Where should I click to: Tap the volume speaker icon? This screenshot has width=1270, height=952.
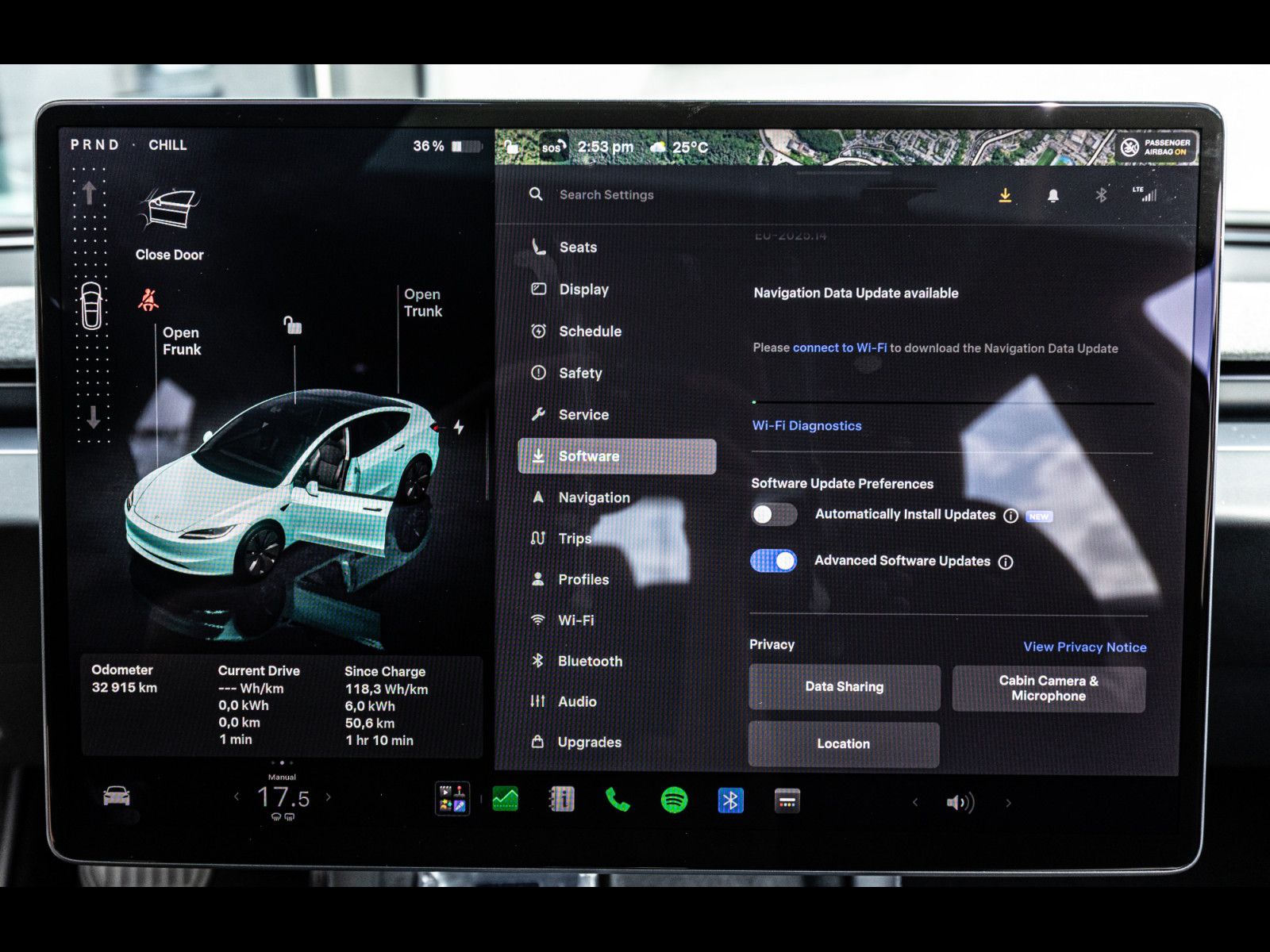[960, 803]
